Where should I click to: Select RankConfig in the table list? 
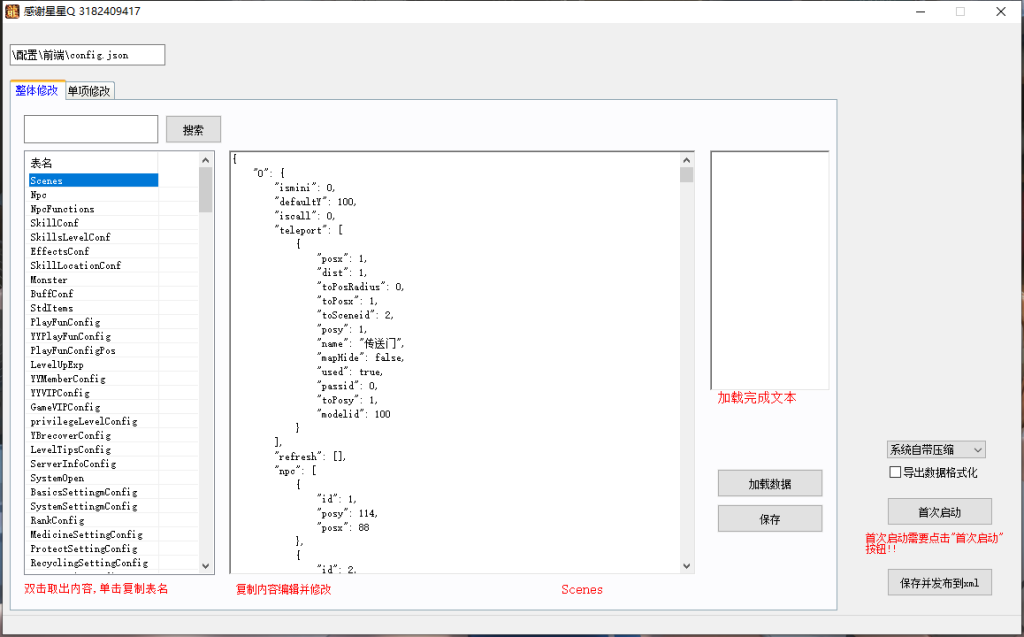click(x=58, y=520)
